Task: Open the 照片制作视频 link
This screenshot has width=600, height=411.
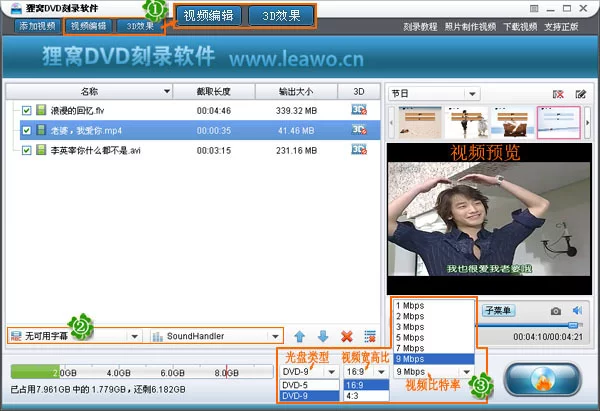Action: (470, 27)
